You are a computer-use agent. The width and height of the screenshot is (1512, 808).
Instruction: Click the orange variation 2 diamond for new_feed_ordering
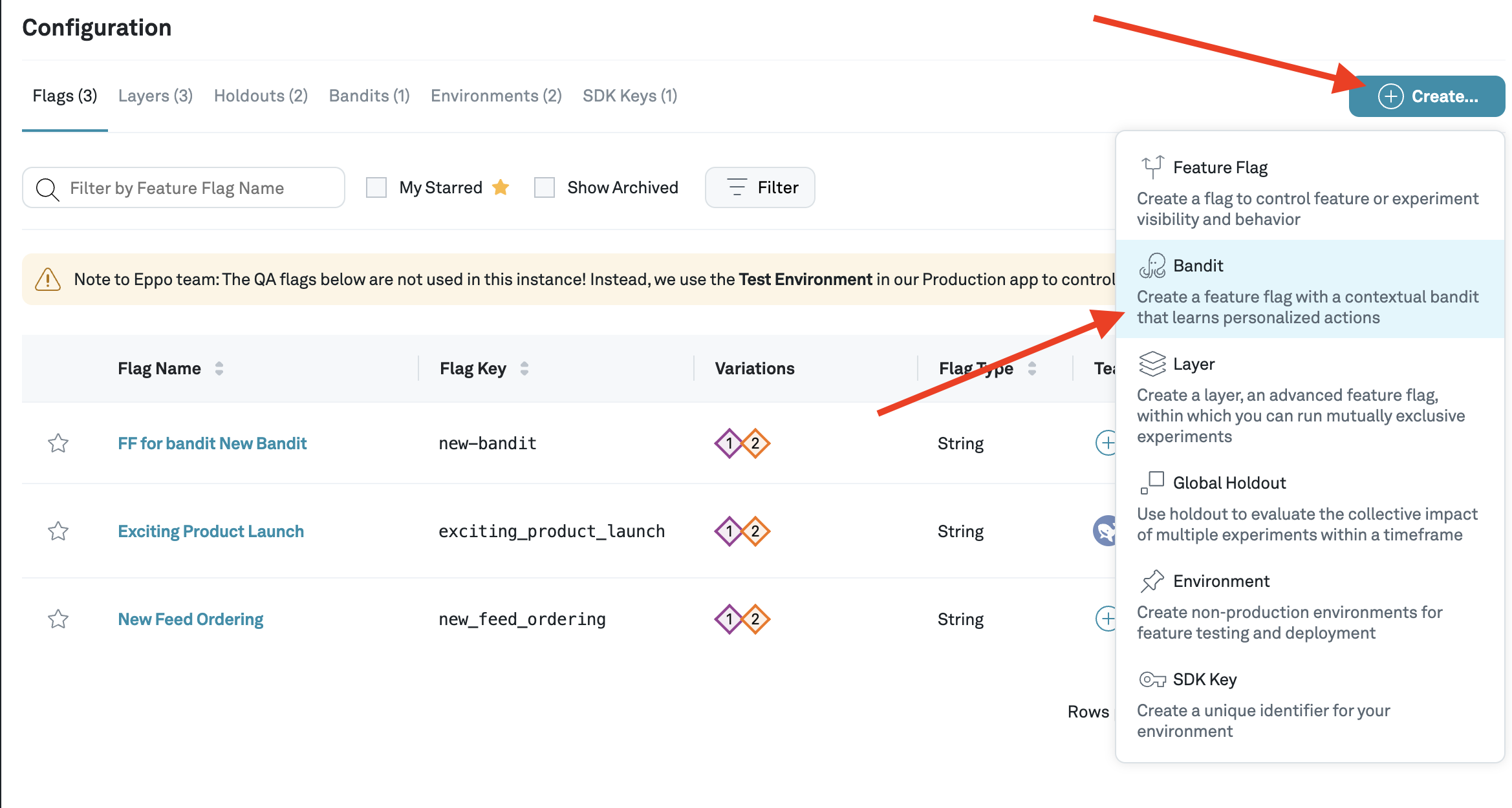(x=756, y=619)
